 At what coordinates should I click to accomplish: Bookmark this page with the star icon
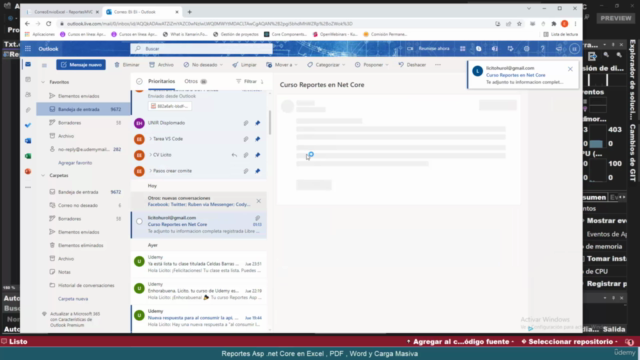519,24
